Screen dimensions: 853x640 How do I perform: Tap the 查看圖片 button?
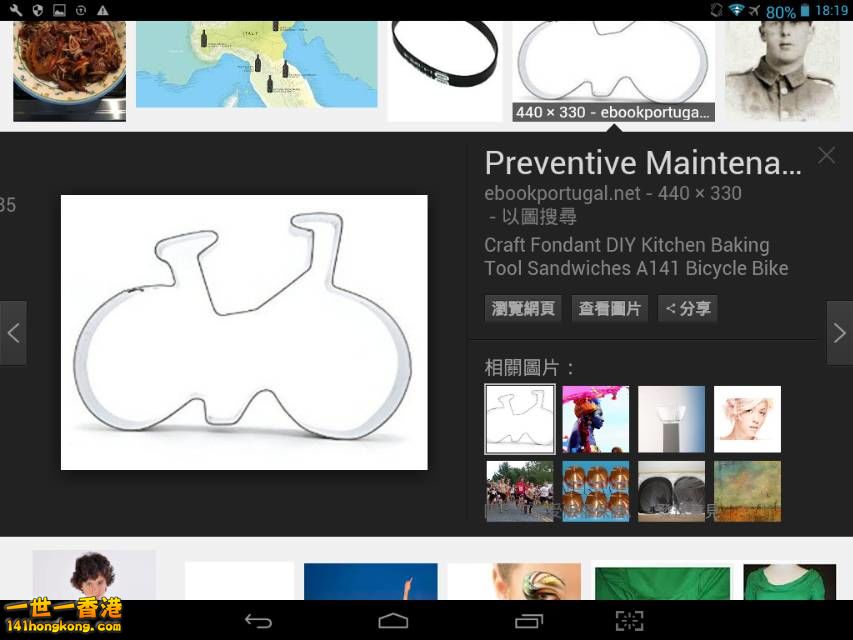(609, 309)
